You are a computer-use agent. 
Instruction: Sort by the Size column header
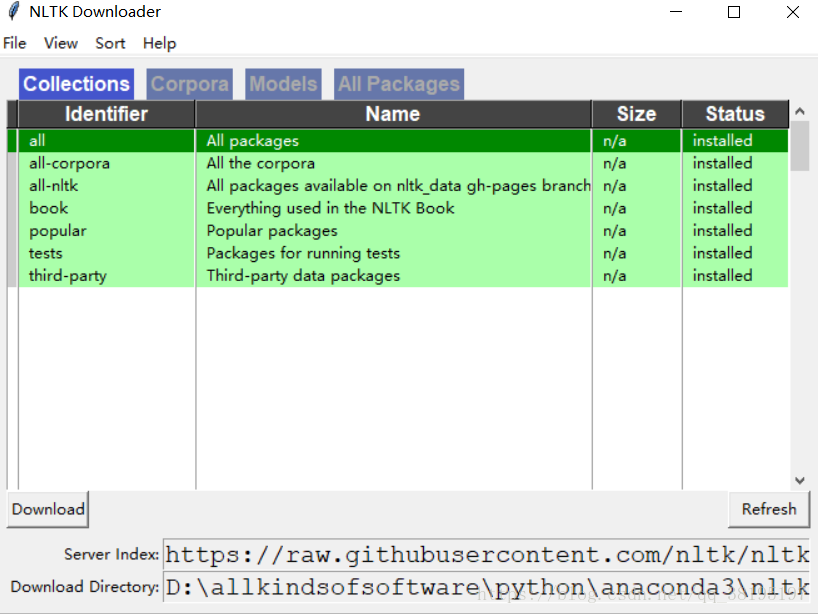636,114
